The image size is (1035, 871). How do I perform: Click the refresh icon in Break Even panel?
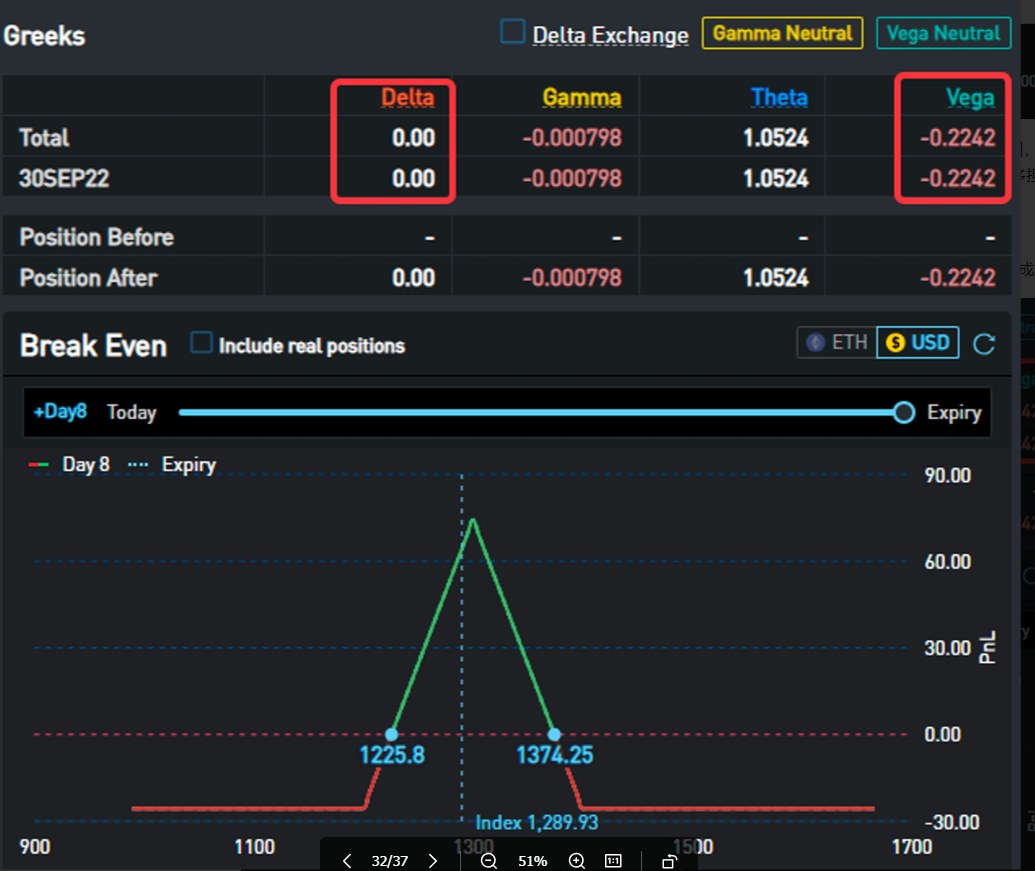(984, 344)
